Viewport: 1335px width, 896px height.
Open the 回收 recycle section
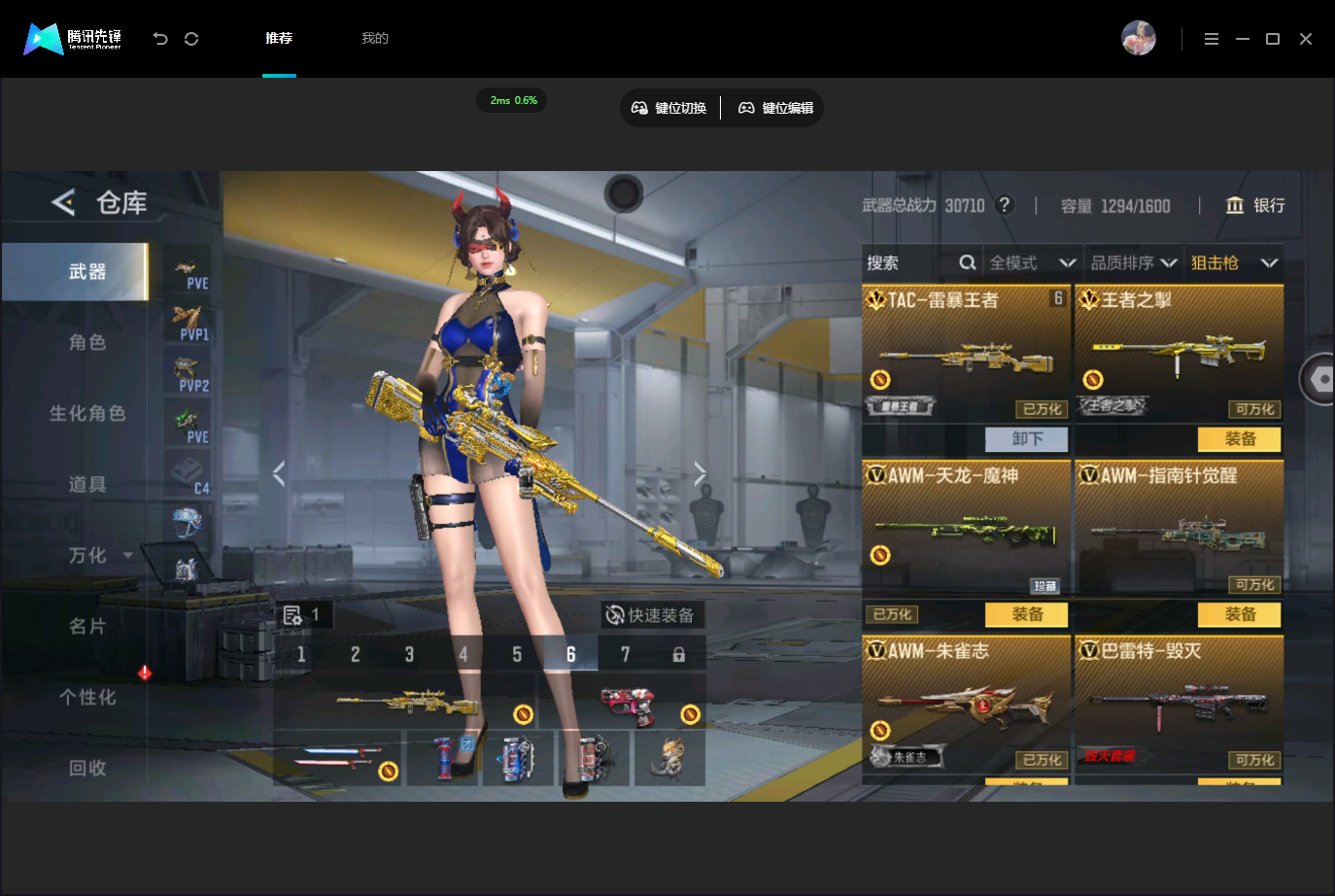87,768
